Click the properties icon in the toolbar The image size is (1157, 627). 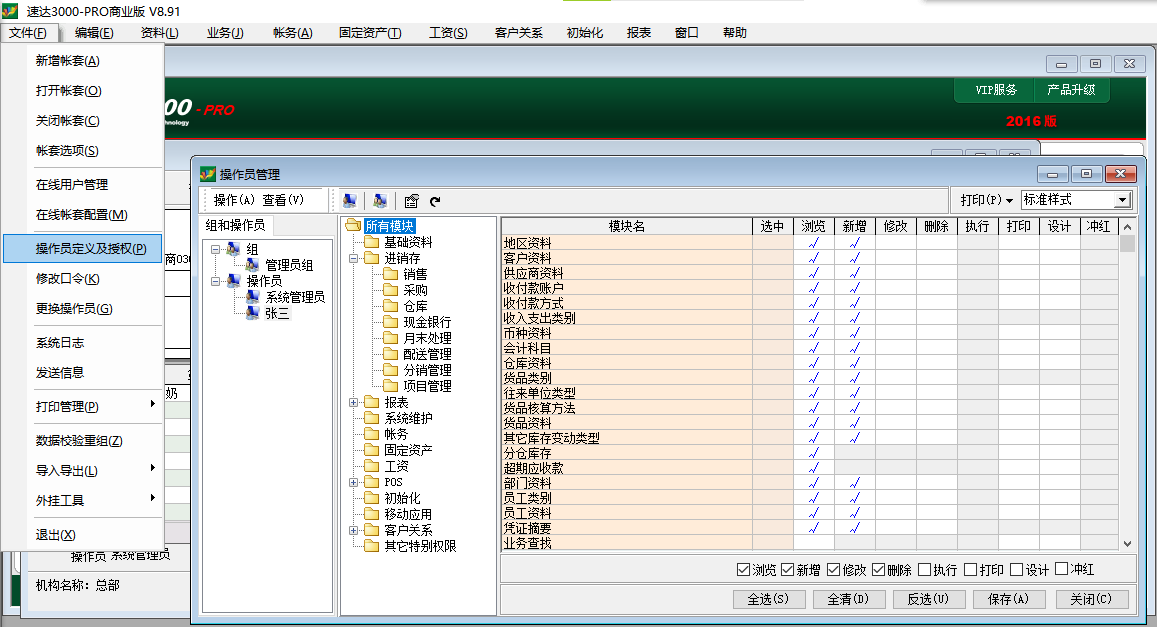tap(411, 200)
